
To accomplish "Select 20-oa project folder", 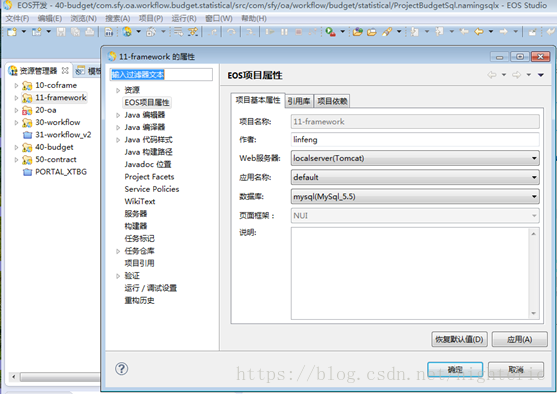I will (x=45, y=110).
